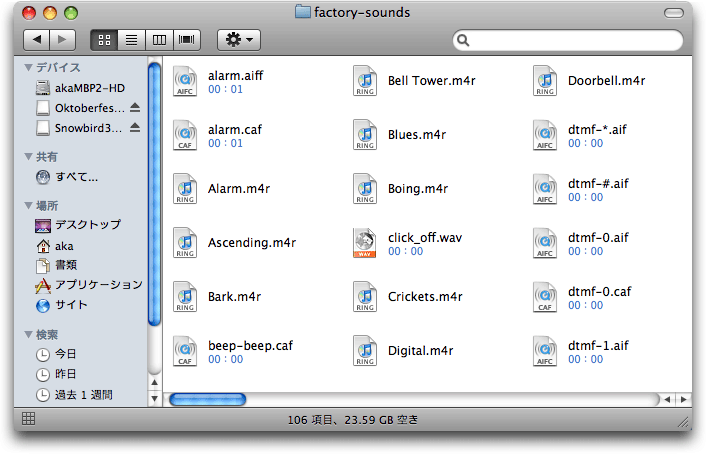Screen dimensions: 706x454
Task: Select the Digital.m4r ringtone icon
Action: point(365,351)
